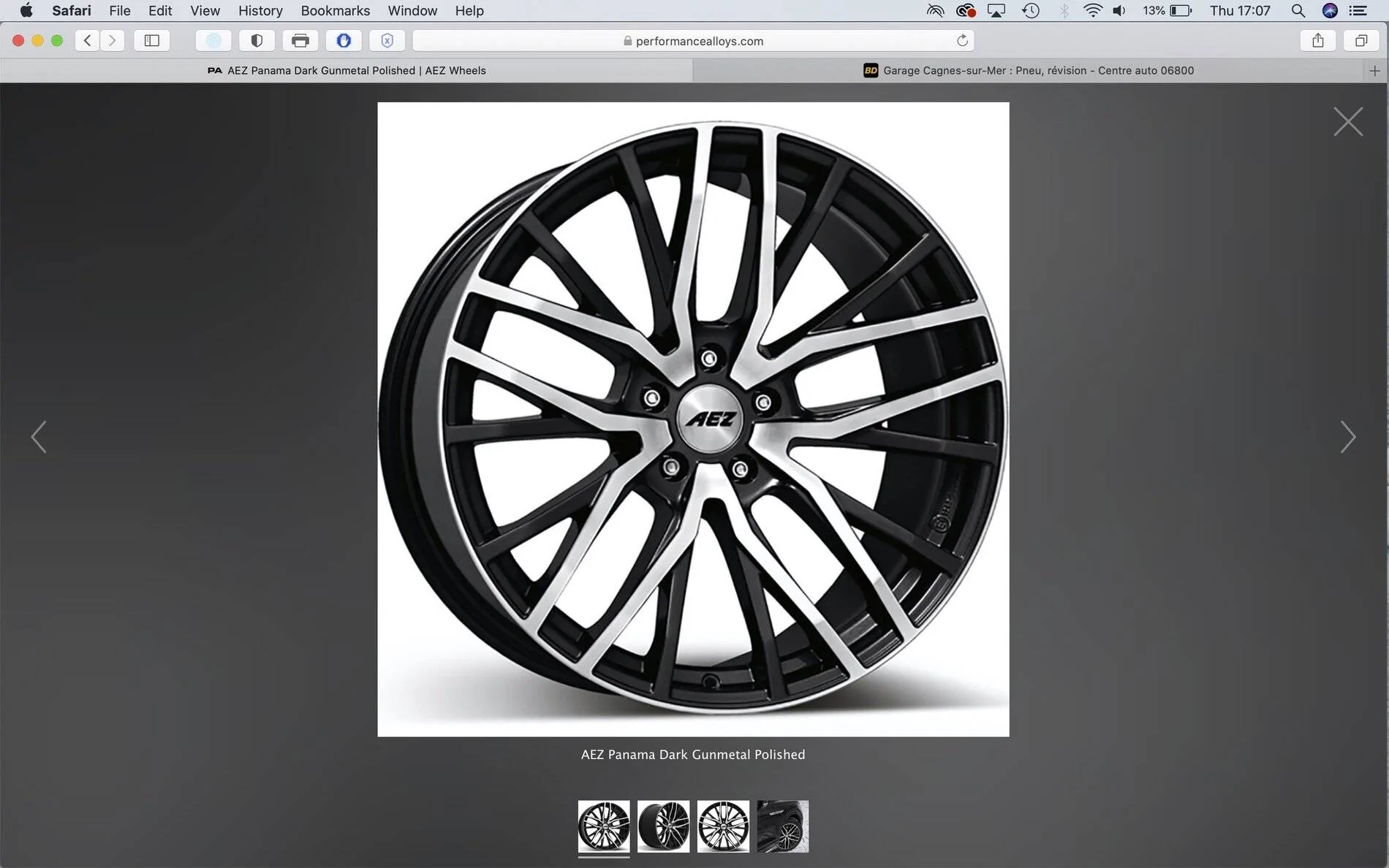This screenshot has width=1389, height=868.
Task: Open the AirPlay display menu
Action: 996,10
